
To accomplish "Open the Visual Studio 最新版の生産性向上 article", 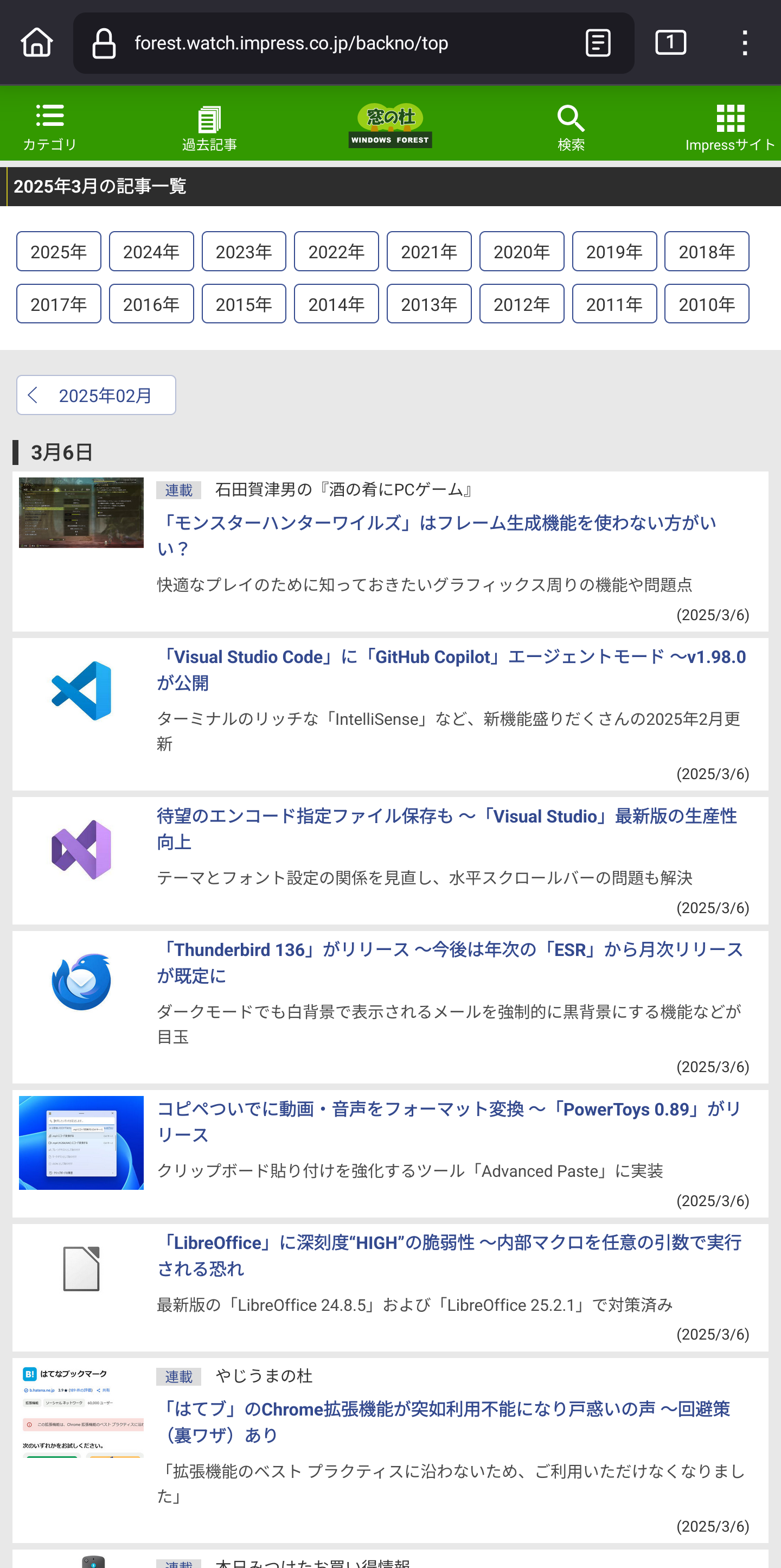I will pyautogui.click(x=447, y=829).
